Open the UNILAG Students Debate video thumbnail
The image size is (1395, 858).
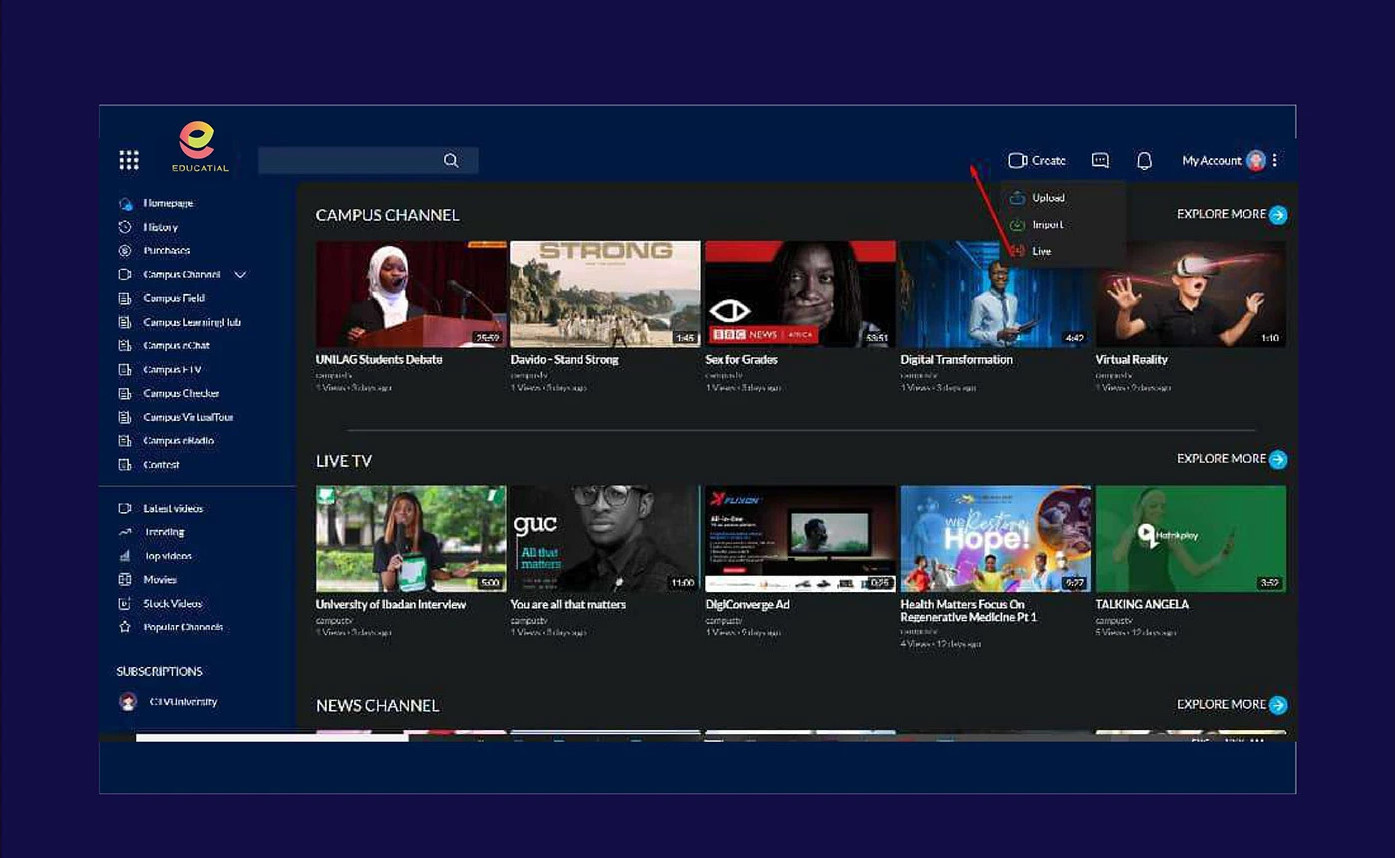pos(410,294)
